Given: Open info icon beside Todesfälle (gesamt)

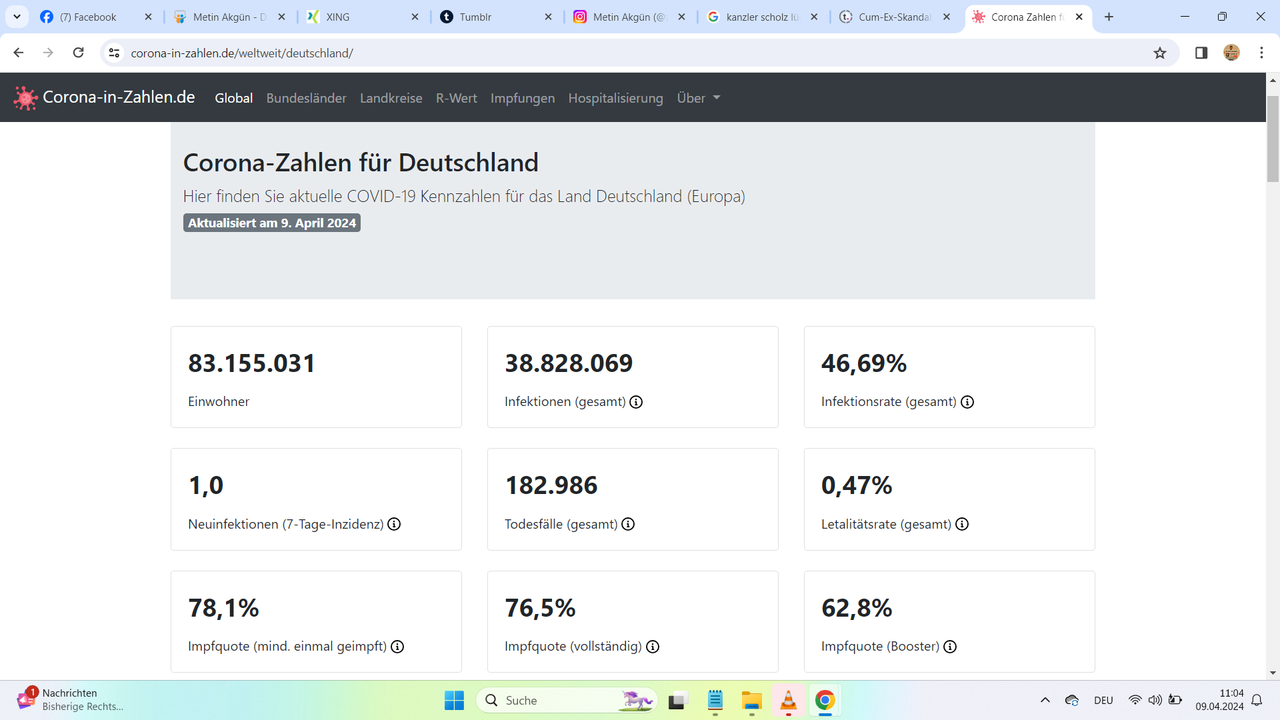Looking at the screenshot, I should point(628,524).
